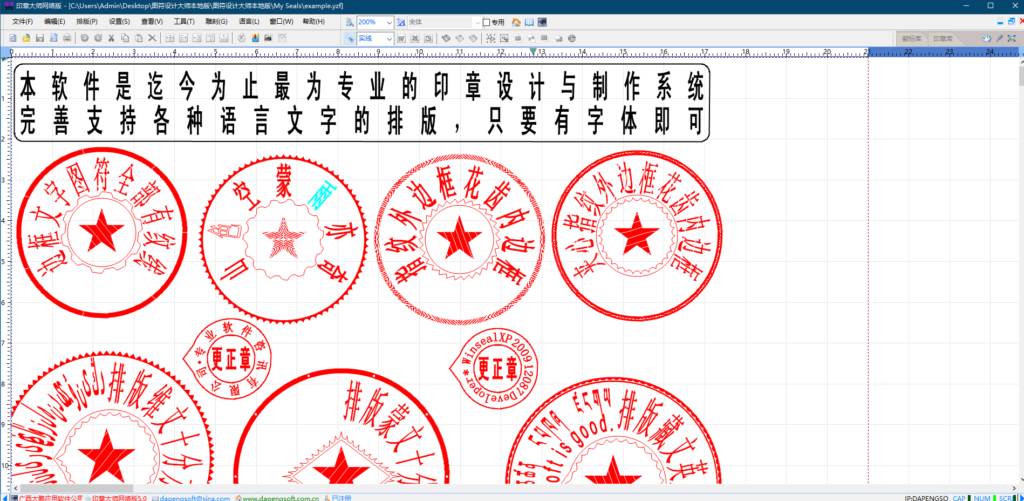Toggle the 专用 checkbox

[x=486, y=22]
